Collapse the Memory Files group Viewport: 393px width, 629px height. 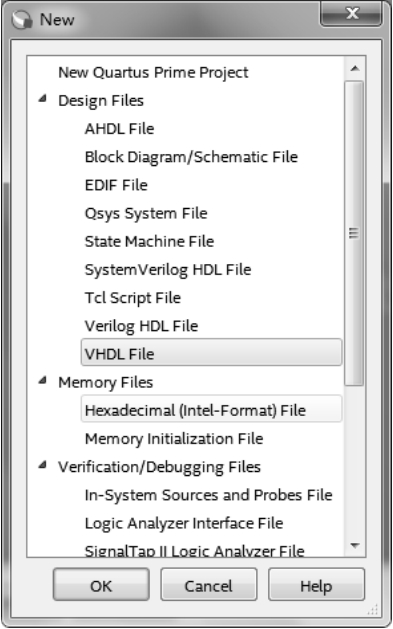point(43,380)
